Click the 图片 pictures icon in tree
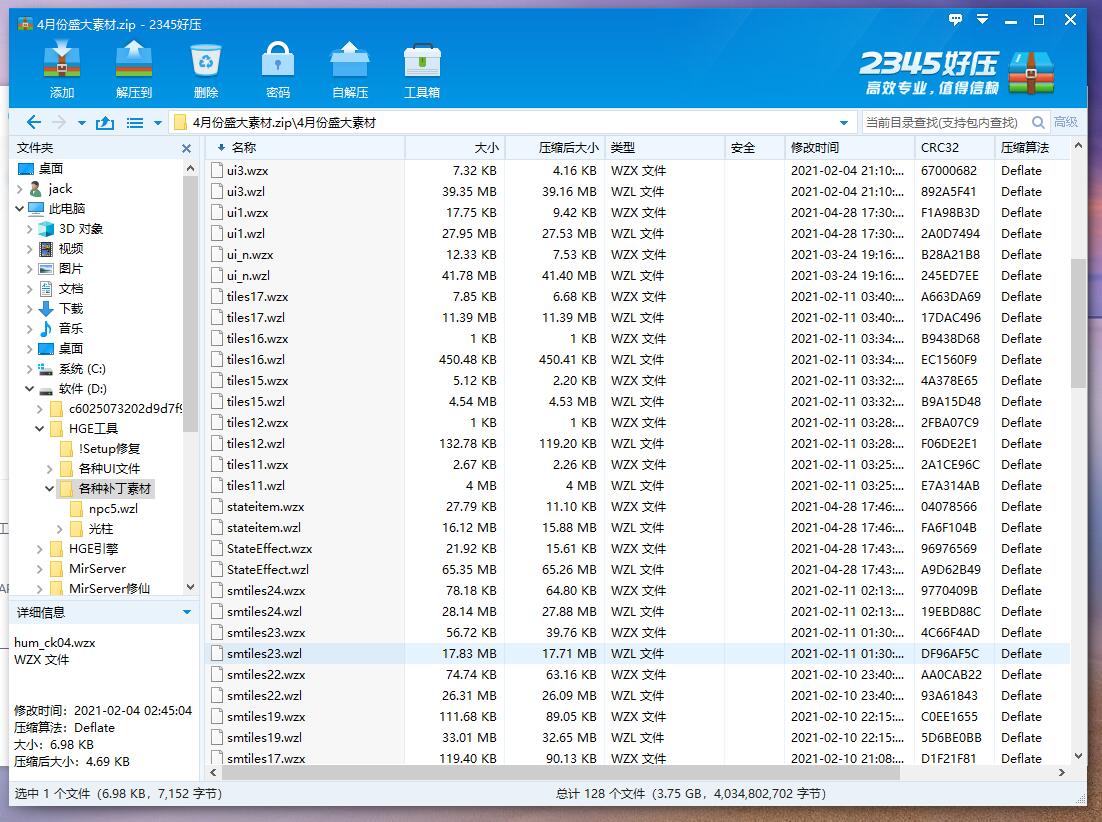This screenshot has height=822, width=1102. (46, 268)
